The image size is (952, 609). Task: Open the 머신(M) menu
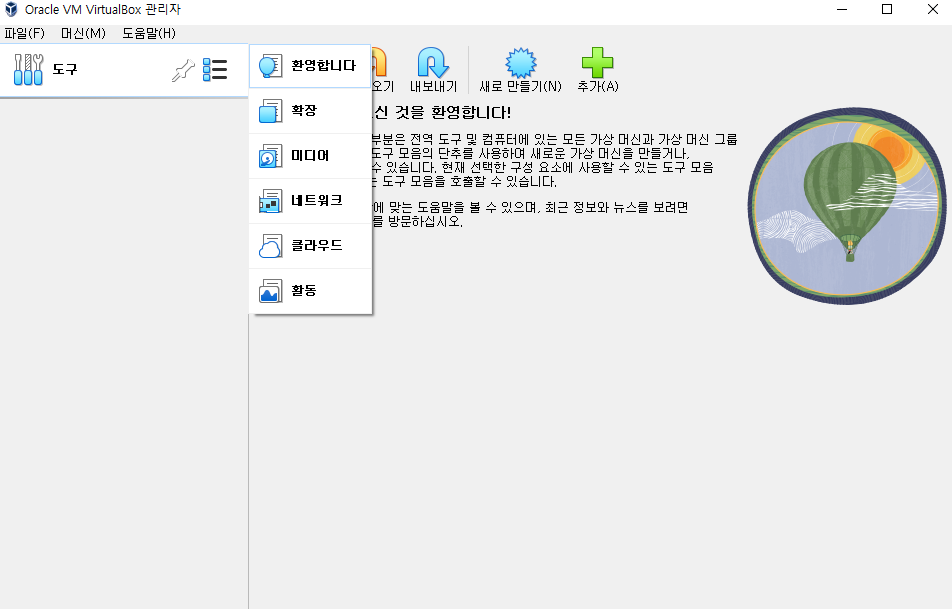pyautogui.click(x=83, y=33)
